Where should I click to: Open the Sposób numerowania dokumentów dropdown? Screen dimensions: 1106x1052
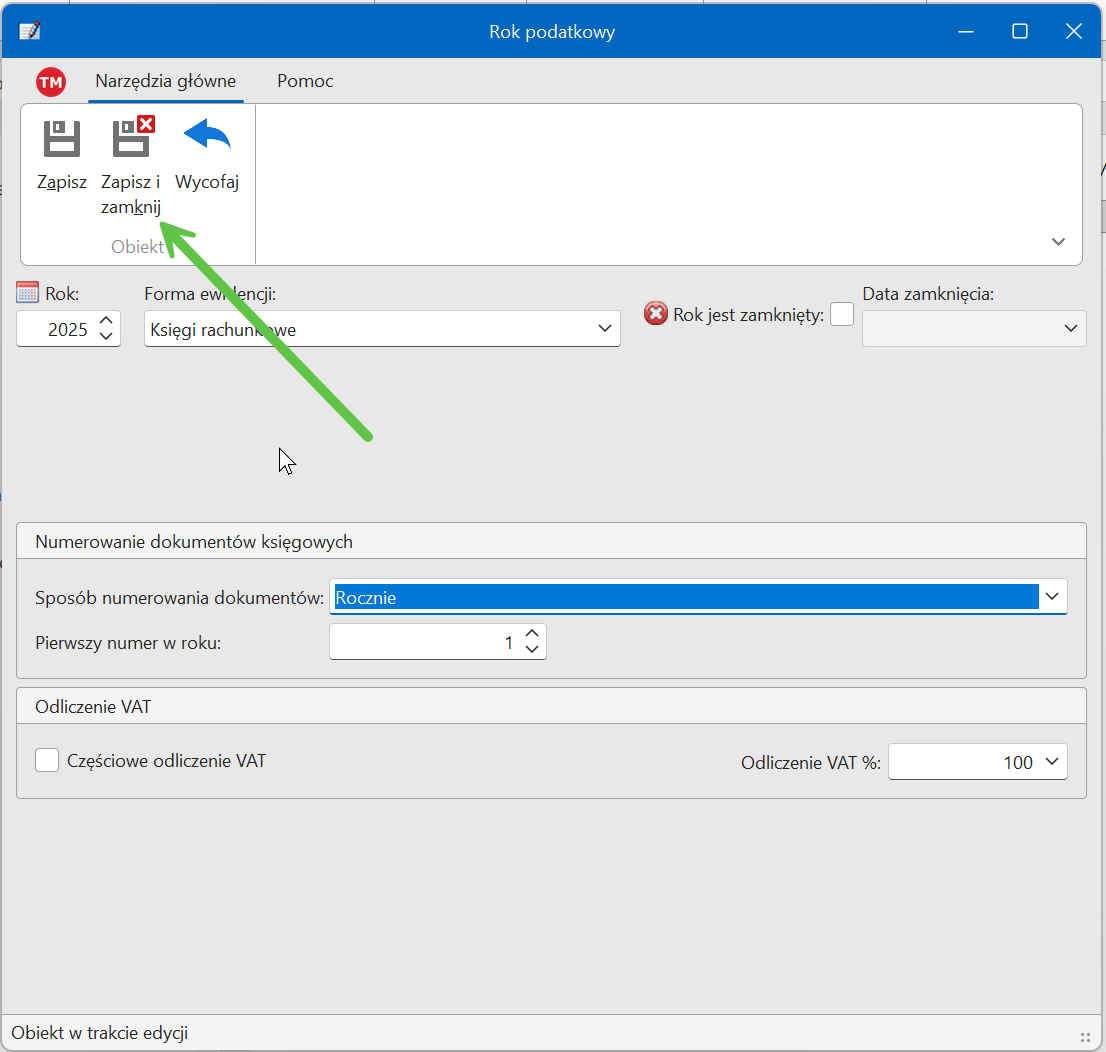(1051, 597)
